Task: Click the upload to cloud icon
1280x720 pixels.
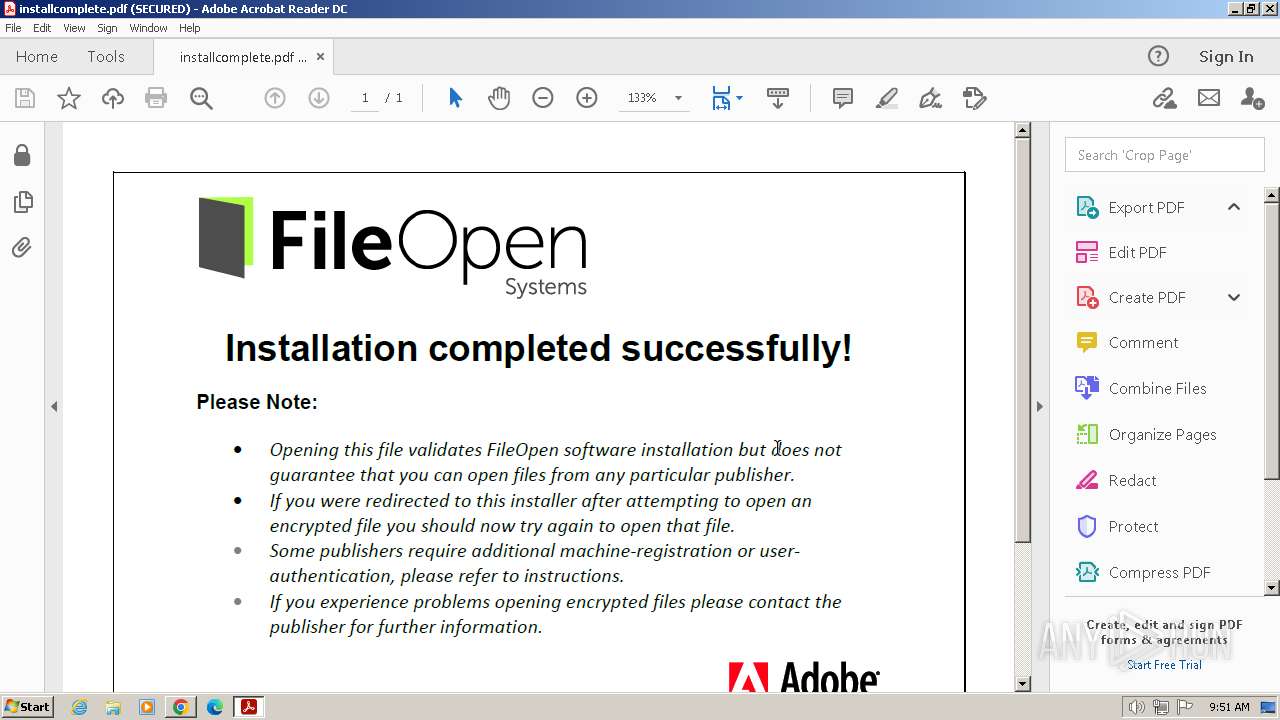Action: (113, 98)
